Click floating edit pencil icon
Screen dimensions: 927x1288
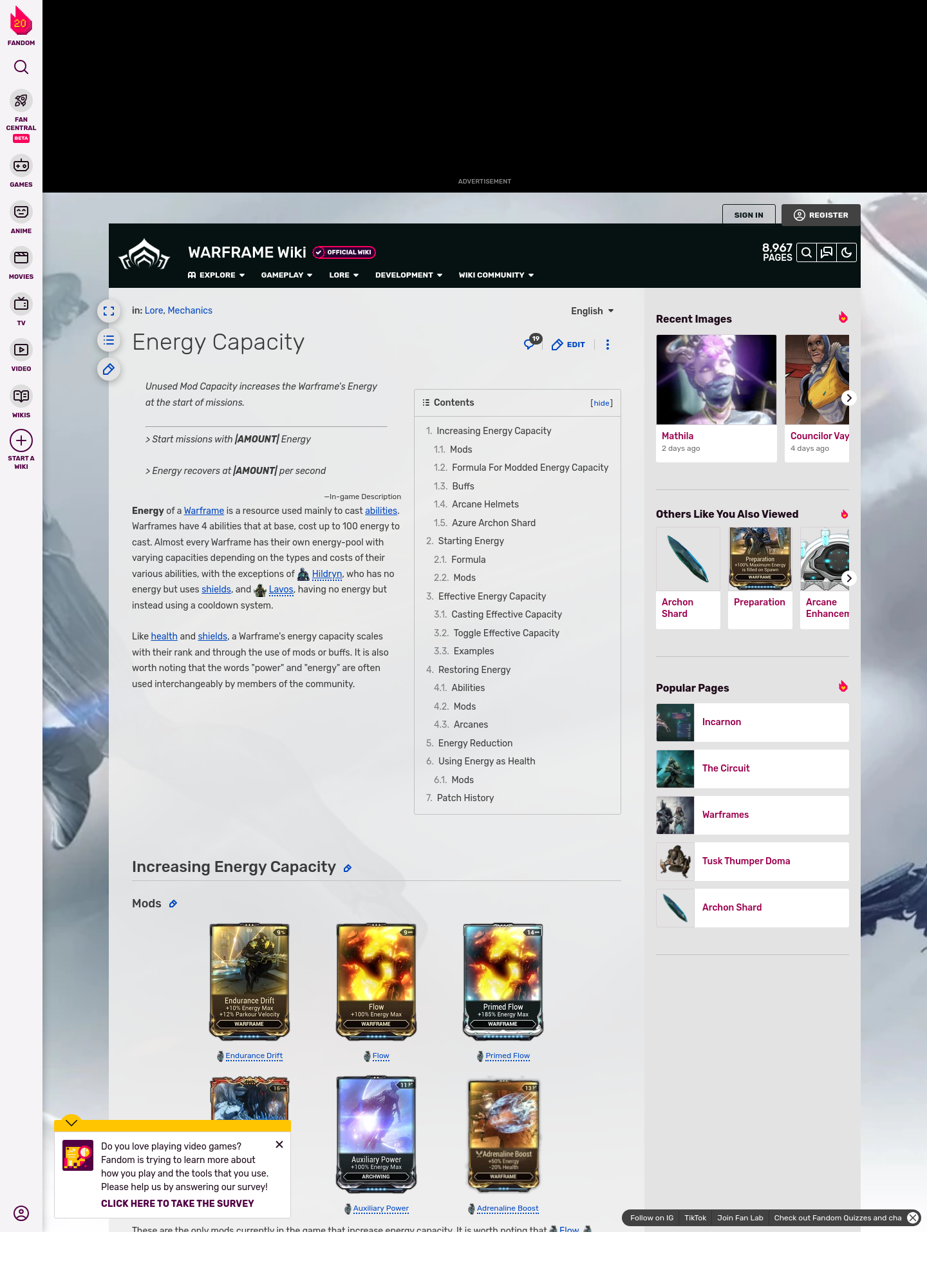tap(109, 369)
